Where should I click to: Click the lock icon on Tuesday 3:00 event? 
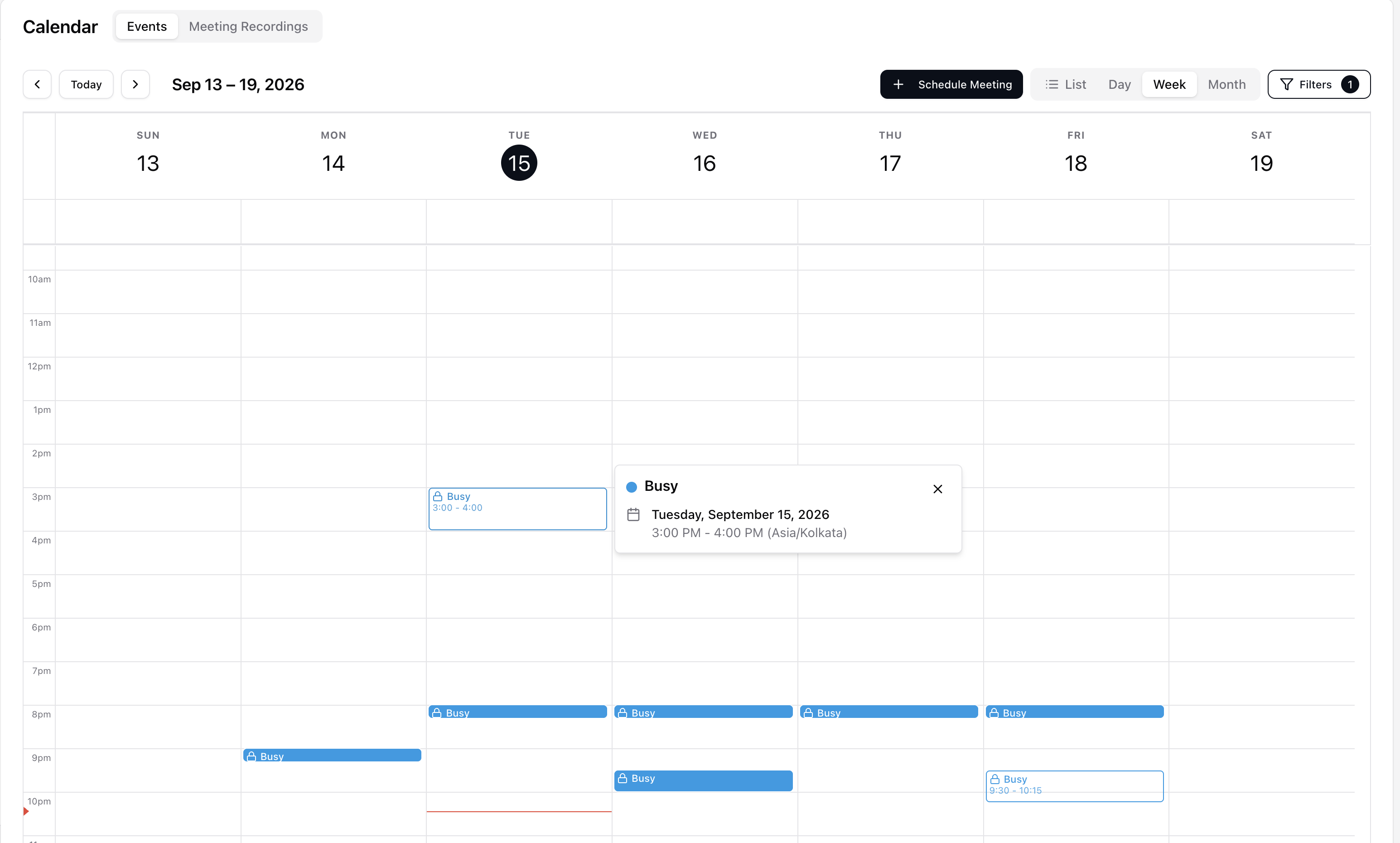pyautogui.click(x=437, y=496)
